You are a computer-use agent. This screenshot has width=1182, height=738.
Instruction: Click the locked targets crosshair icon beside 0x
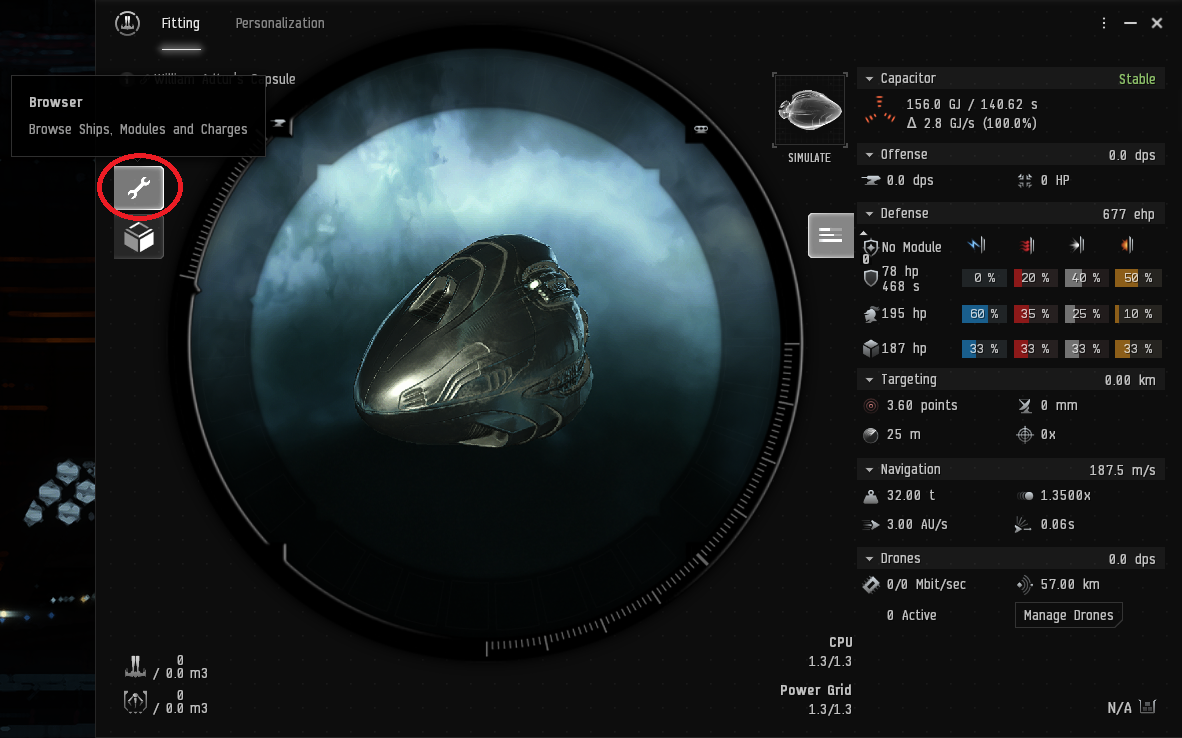click(x=1024, y=435)
